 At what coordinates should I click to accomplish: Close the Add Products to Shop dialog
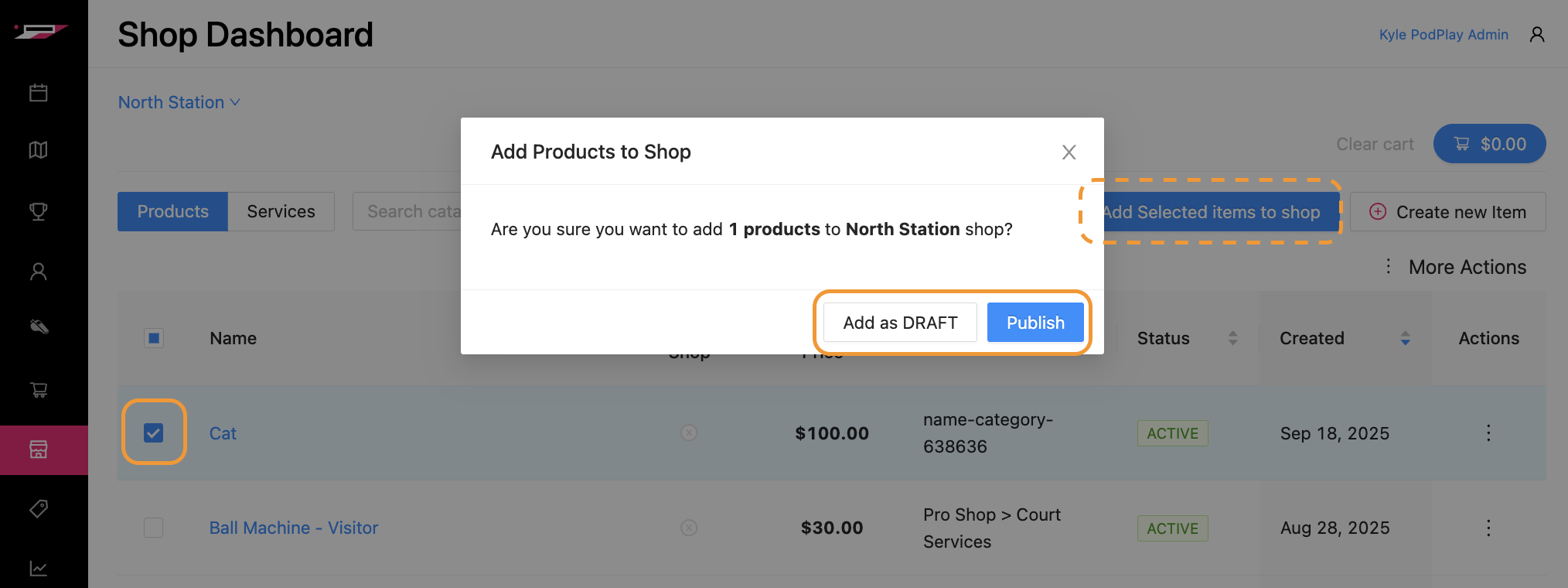tap(1069, 152)
